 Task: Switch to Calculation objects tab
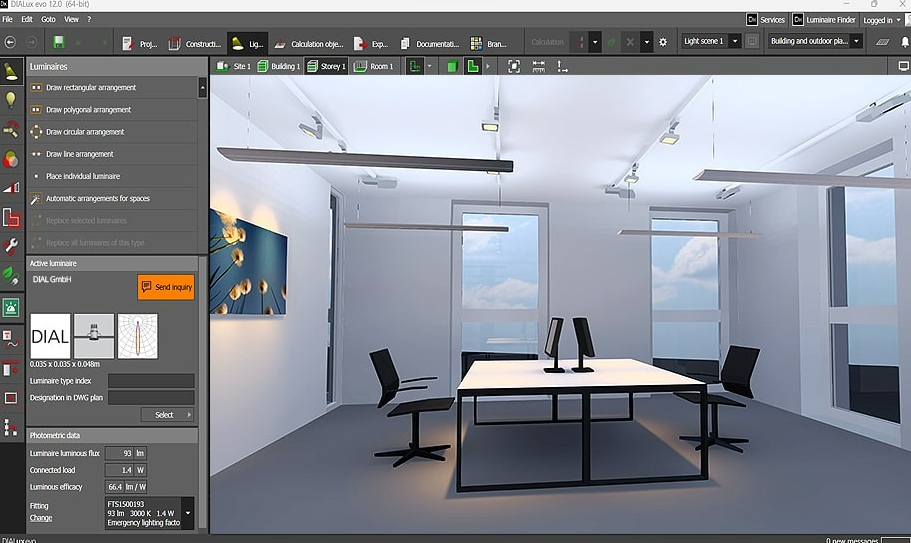click(x=309, y=44)
